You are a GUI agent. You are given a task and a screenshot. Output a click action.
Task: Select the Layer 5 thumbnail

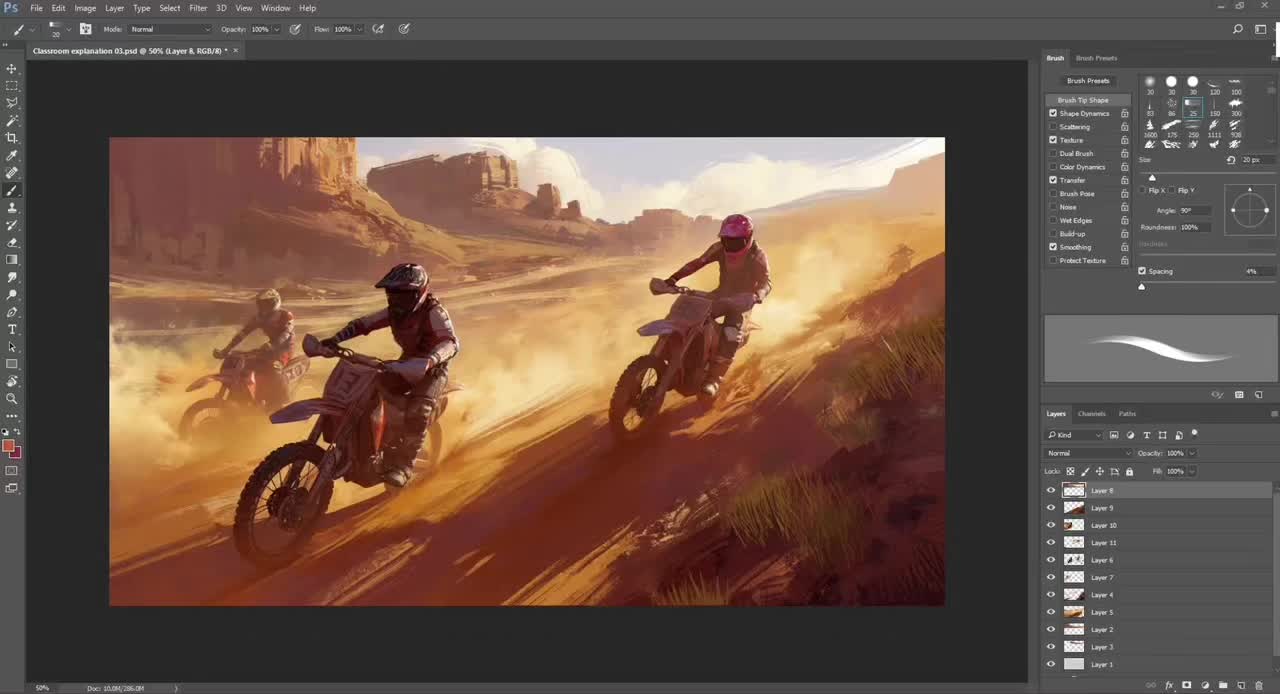tap(1074, 612)
